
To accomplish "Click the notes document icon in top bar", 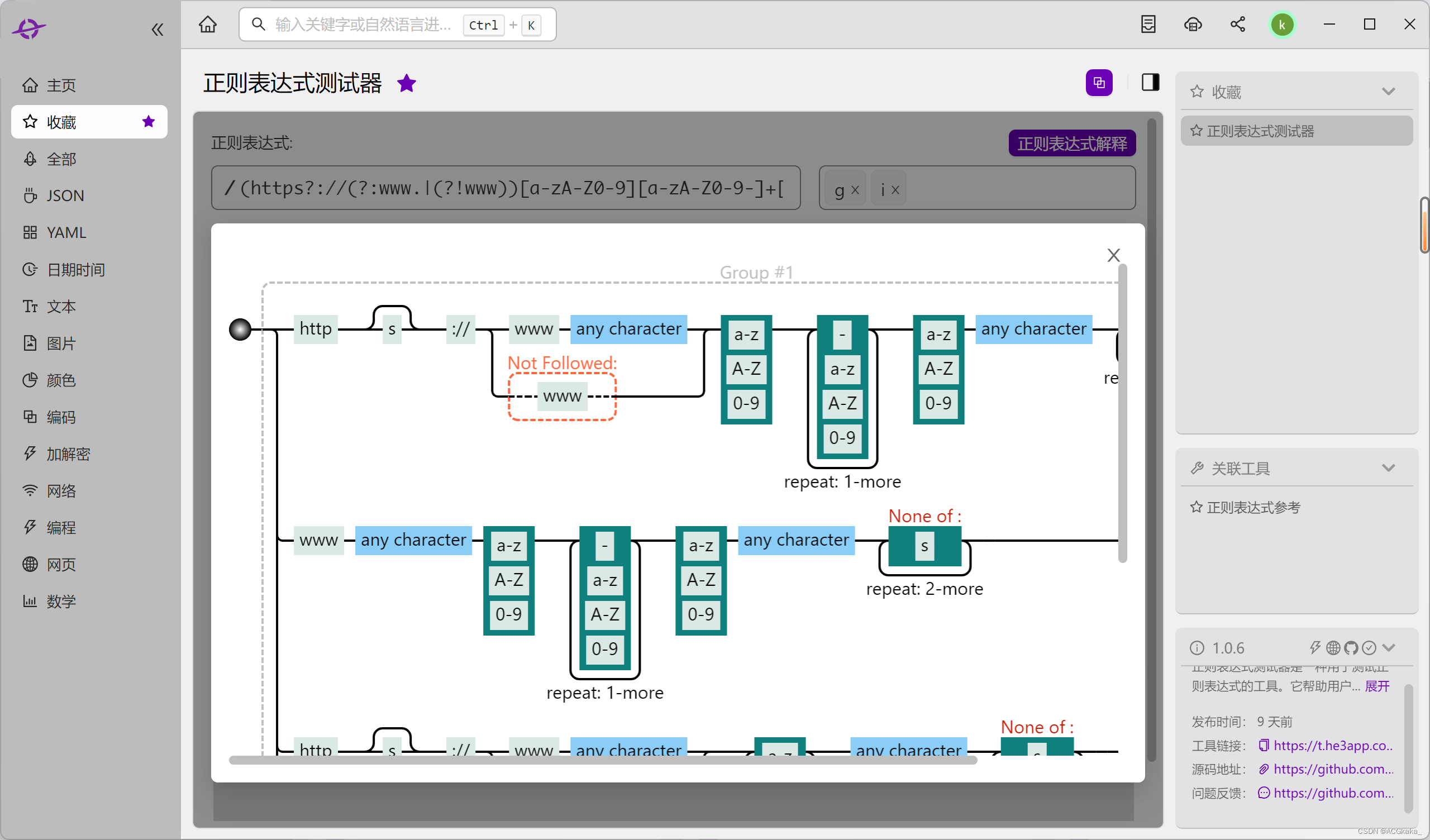I will (x=1148, y=25).
